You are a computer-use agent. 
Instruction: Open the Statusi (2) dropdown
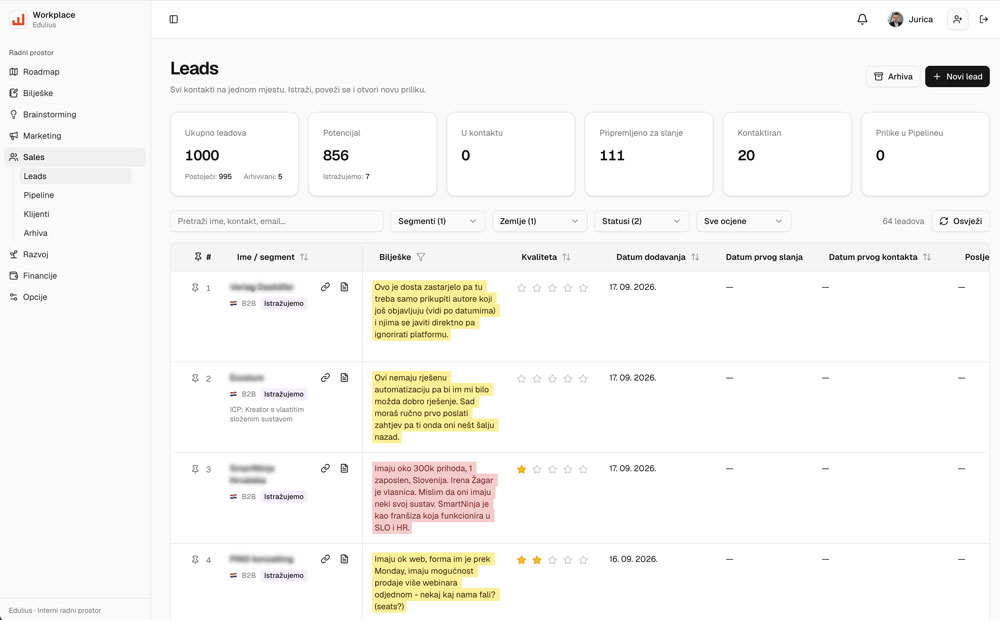642,221
